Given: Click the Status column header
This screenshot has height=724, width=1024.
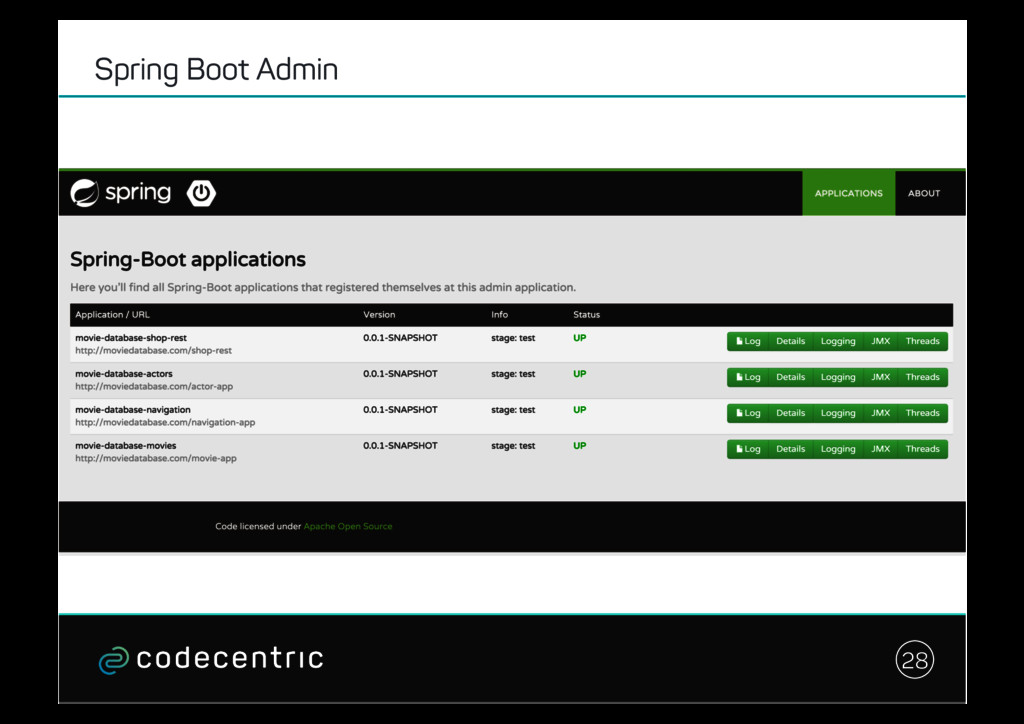Looking at the screenshot, I should (586, 315).
